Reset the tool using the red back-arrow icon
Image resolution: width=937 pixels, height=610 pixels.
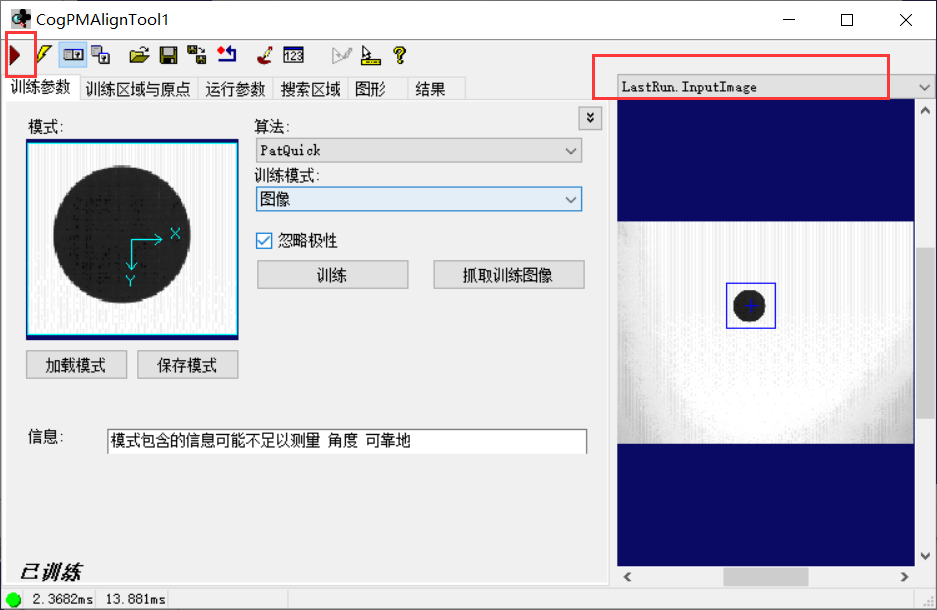click(x=225, y=55)
